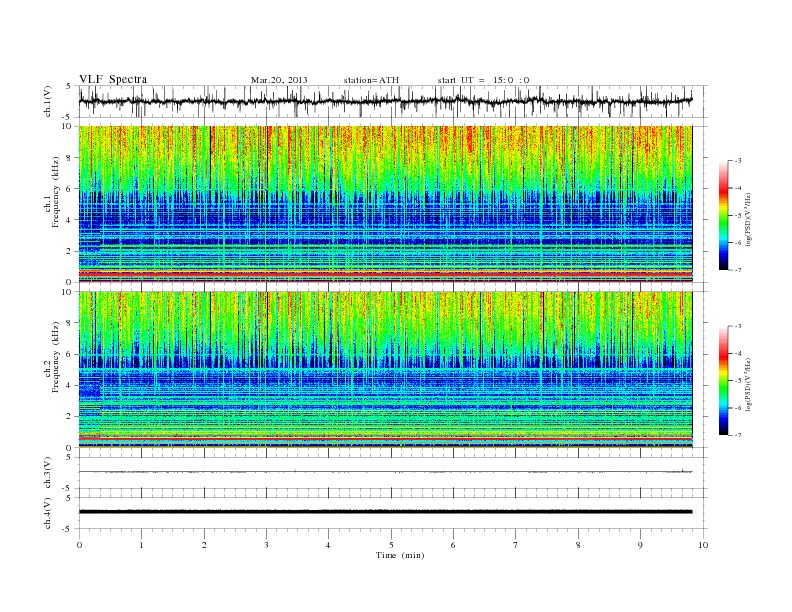Click the ch.3 flat voltage trace
The width and height of the screenshot is (792, 612).
click(385, 472)
